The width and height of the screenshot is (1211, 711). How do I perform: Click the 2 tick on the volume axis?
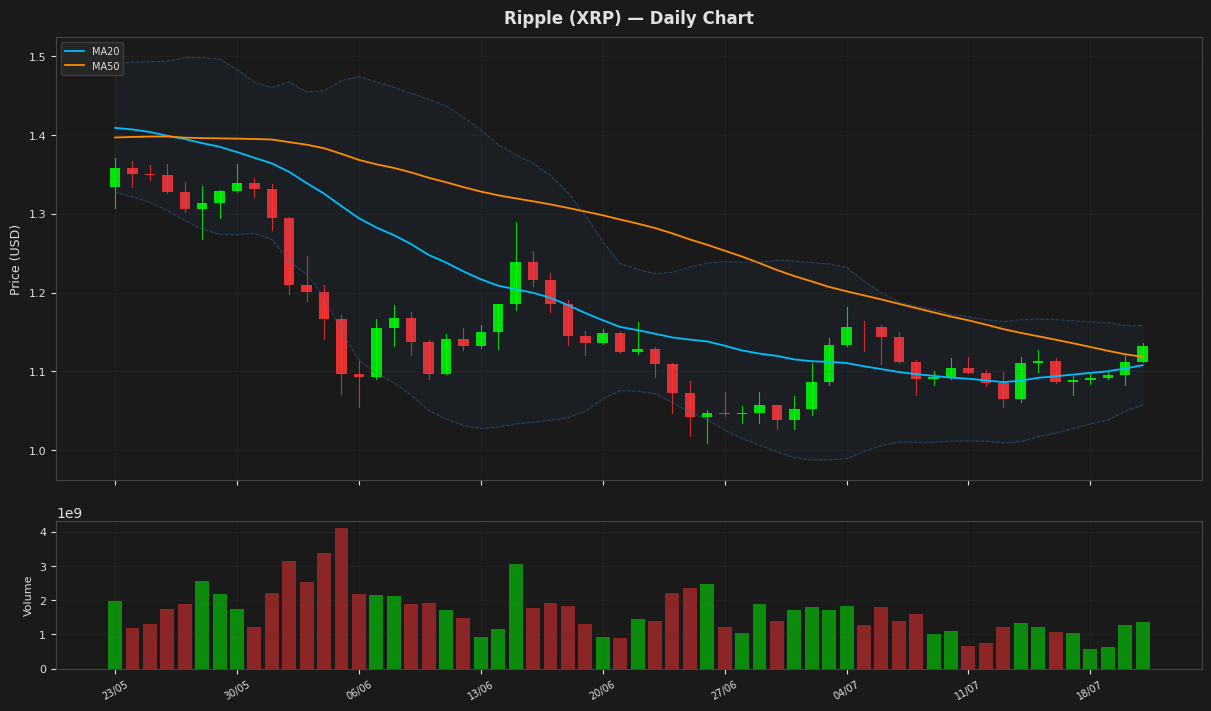pyautogui.click(x=42, y=601)
